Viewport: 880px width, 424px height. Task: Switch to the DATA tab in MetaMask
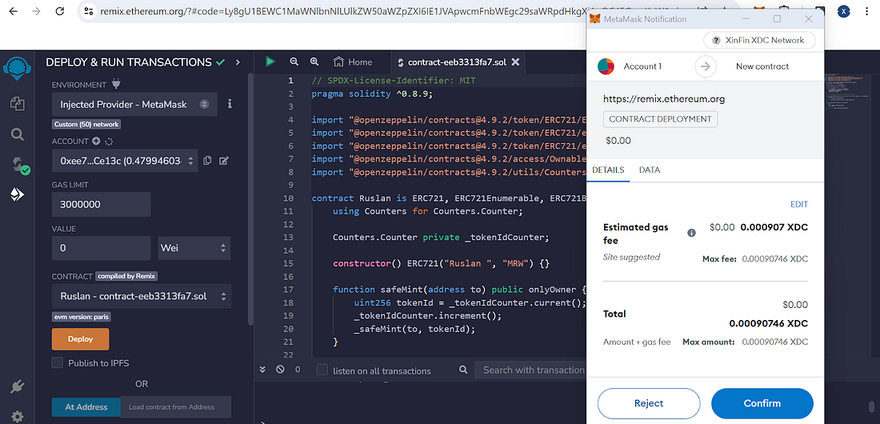tap(649, 170)
